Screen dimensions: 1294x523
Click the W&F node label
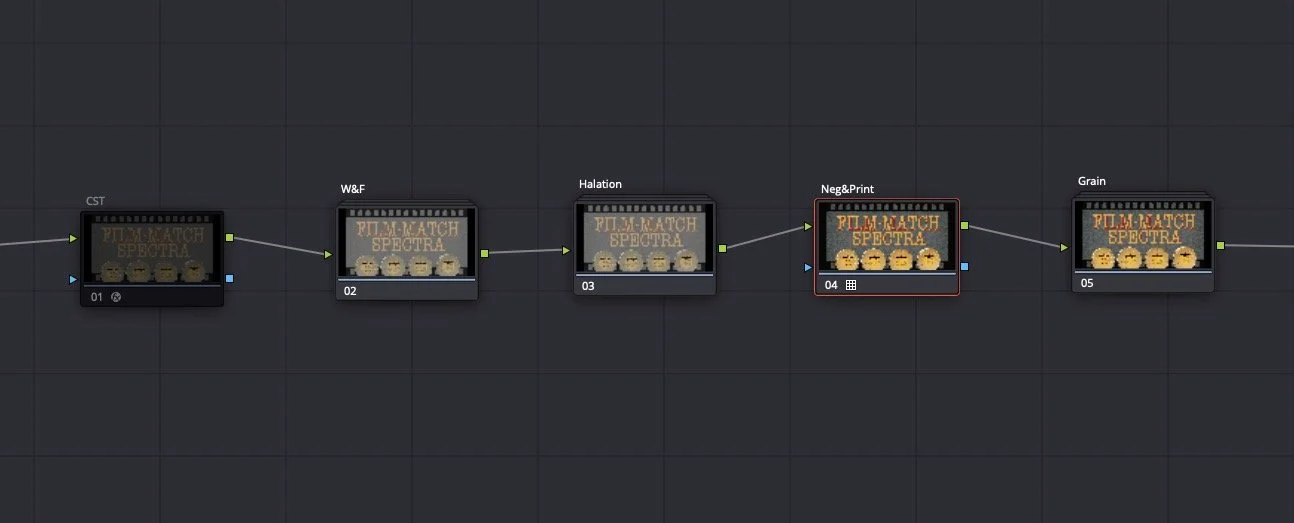point(353,189)
